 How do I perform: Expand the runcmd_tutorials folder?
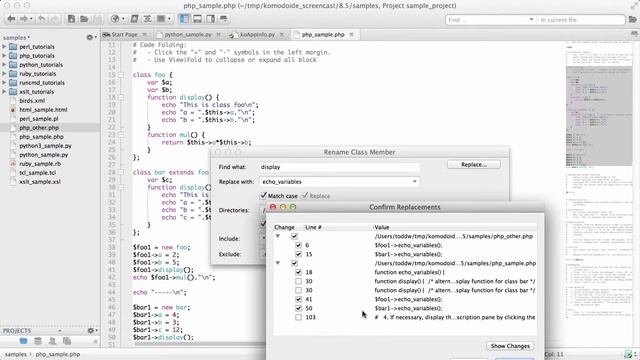tap(4, 82)
